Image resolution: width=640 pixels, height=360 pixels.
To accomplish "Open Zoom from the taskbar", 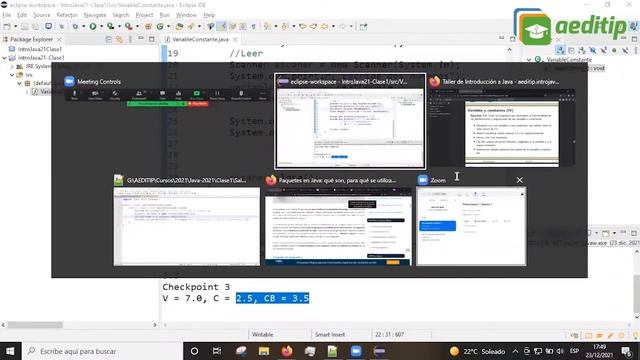I will tap(356, 351).
